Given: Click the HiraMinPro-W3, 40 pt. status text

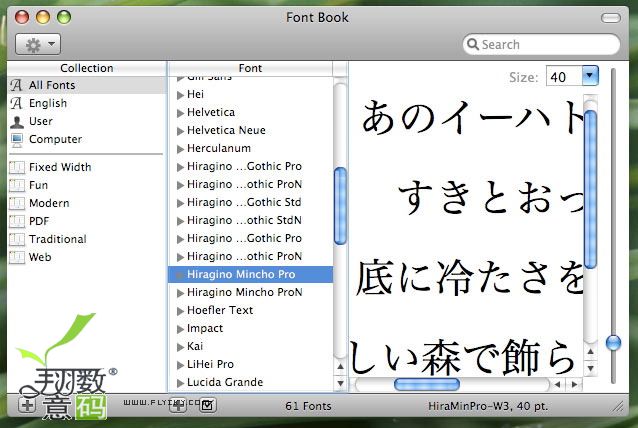Looking at the screenshot, I should [x=488, y=406].
